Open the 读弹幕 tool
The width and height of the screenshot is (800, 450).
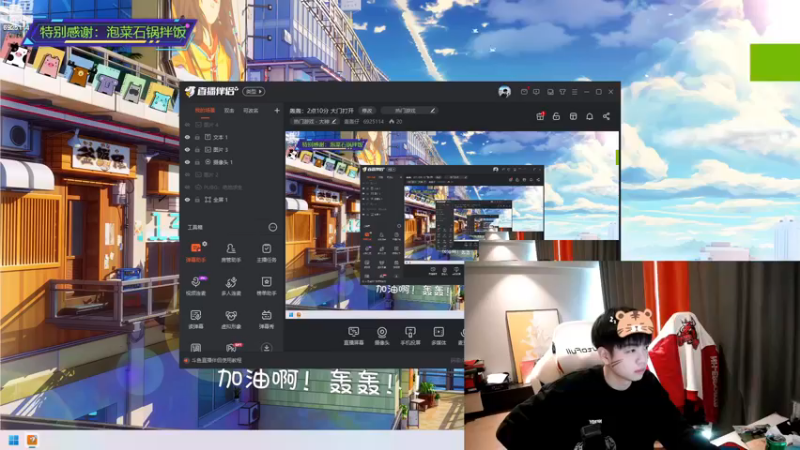(195, 319)
